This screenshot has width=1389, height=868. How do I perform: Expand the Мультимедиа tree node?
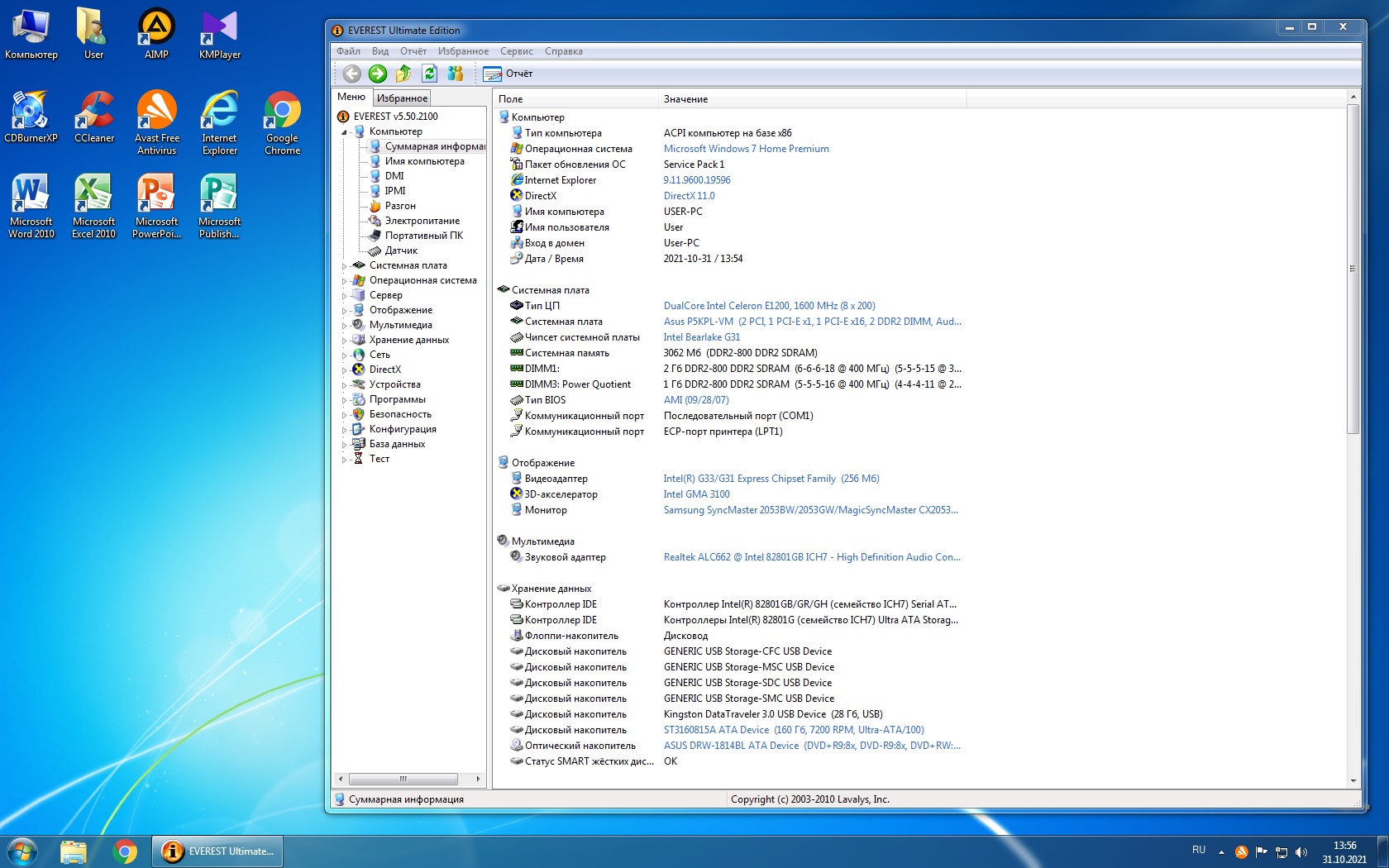[x=345, y=326]
